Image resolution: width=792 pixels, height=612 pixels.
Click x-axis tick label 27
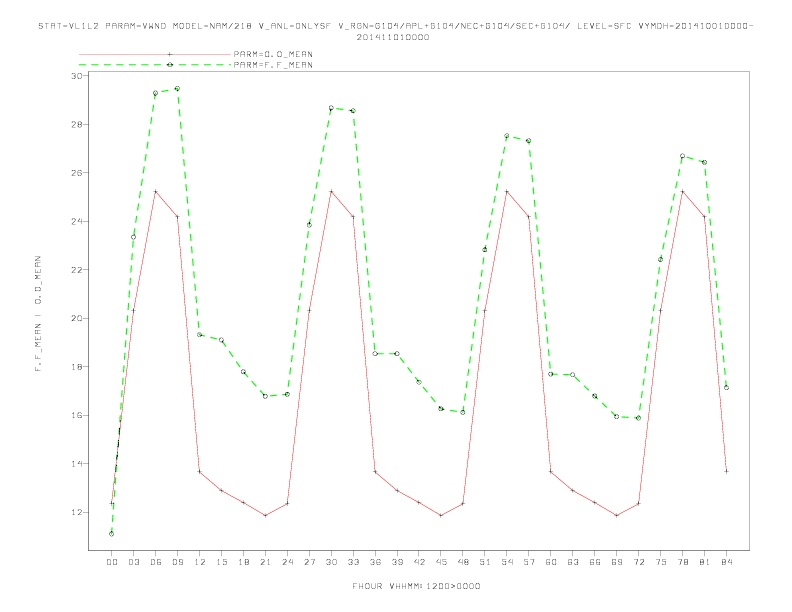pos(309,562)
